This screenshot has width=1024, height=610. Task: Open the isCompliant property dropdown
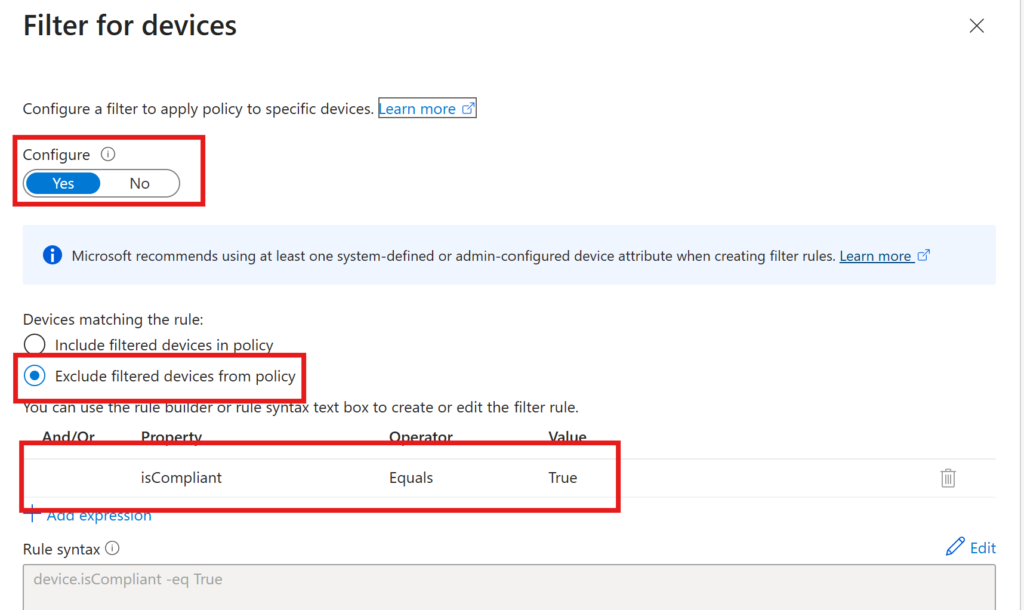(181, 478)
